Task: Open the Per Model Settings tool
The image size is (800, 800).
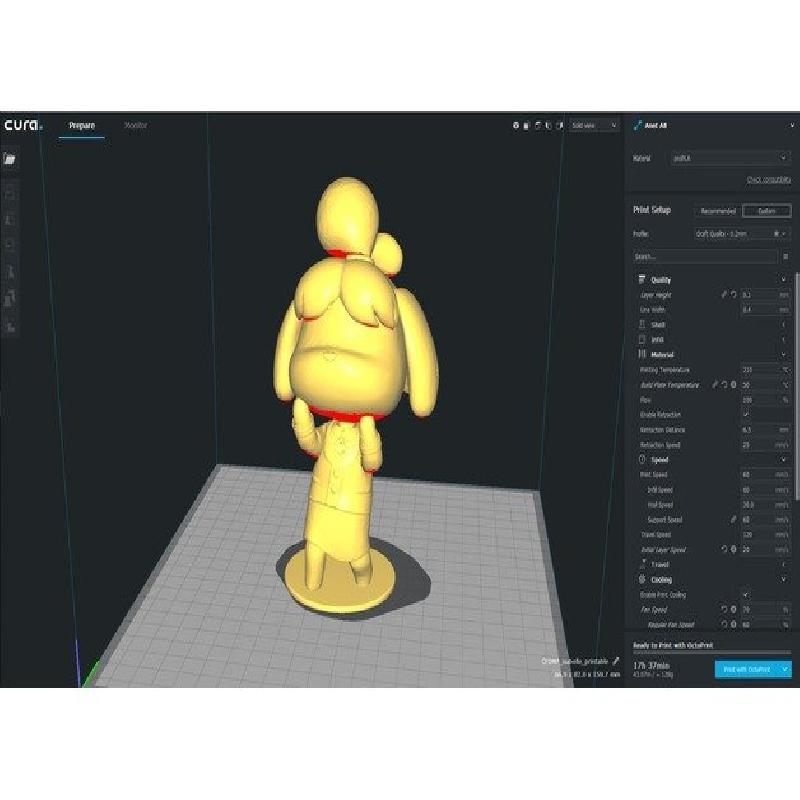Action: tap(10, 298)
